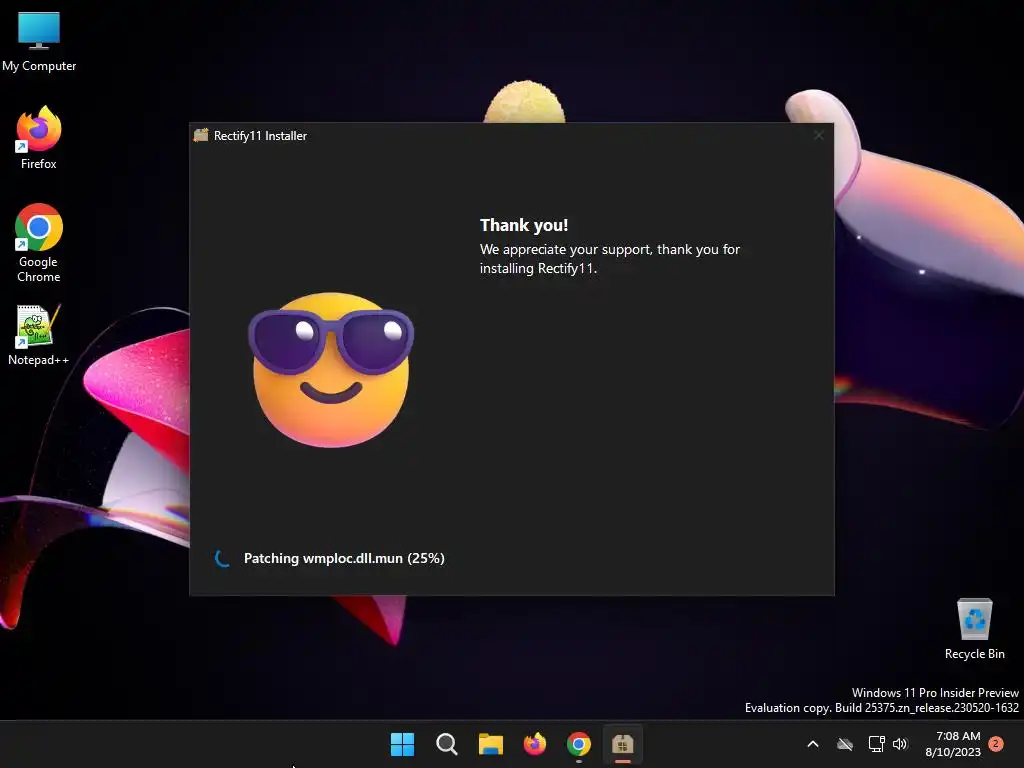The image size is (1024, 768).
Task: Click the Patching wmploc.dll.mun (25%) status
Action: pos(344,558)
